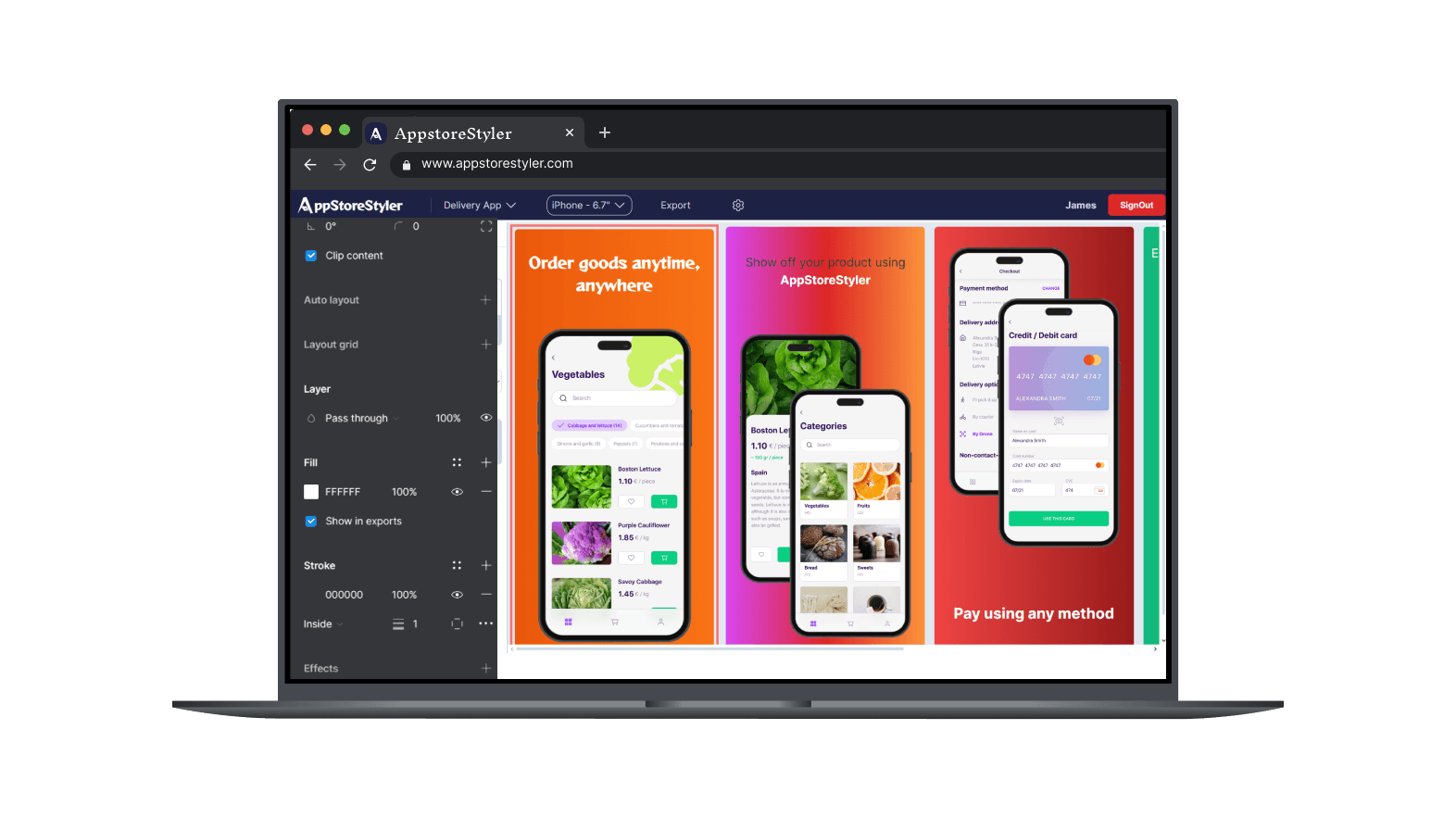1456x818 pixels.
Task: Click the AppStoreStyler logo in the header
Action: point(350,205)
